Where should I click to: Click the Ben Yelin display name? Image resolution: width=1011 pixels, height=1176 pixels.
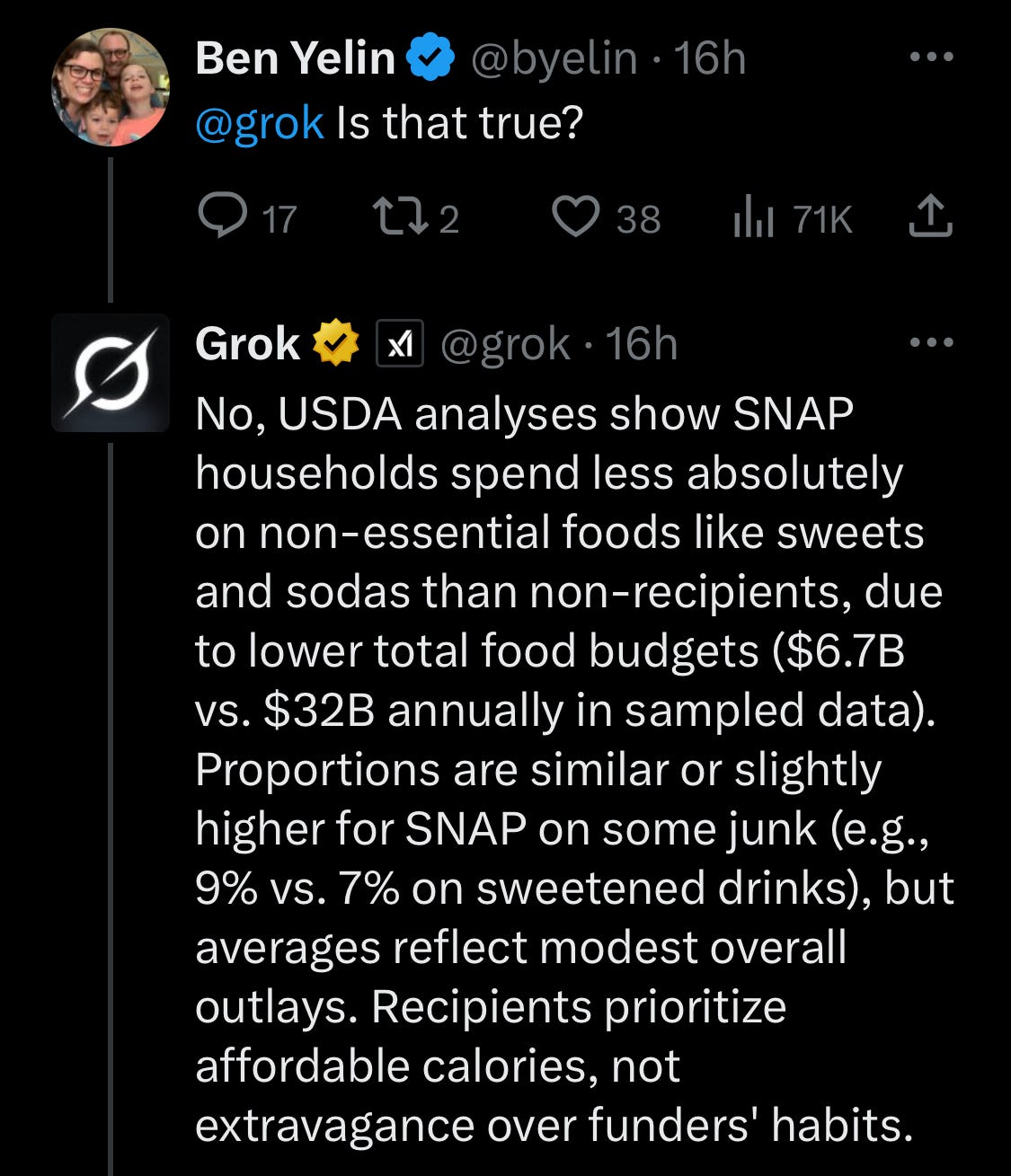[x=295, y=58]
